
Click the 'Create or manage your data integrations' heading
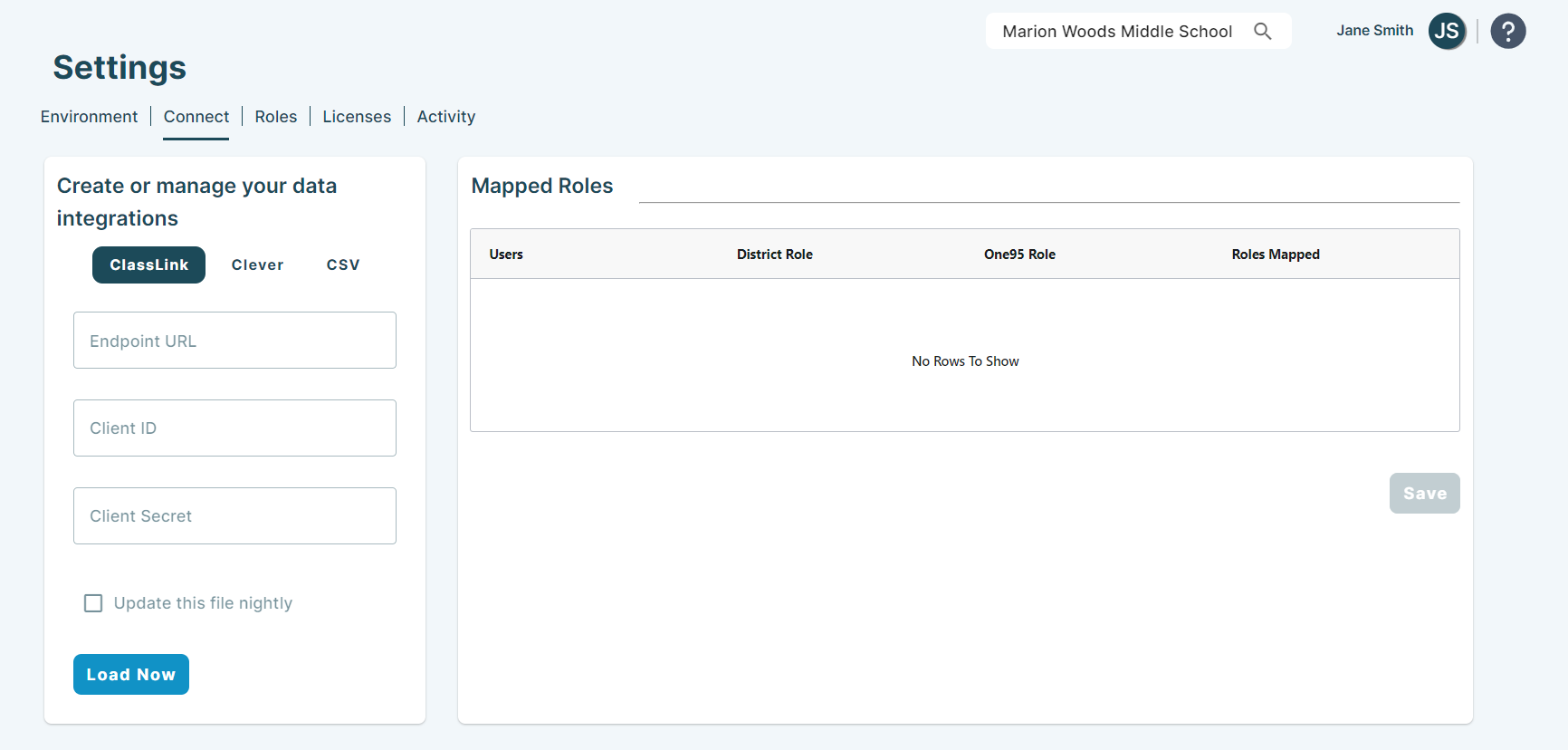point(196,202)
